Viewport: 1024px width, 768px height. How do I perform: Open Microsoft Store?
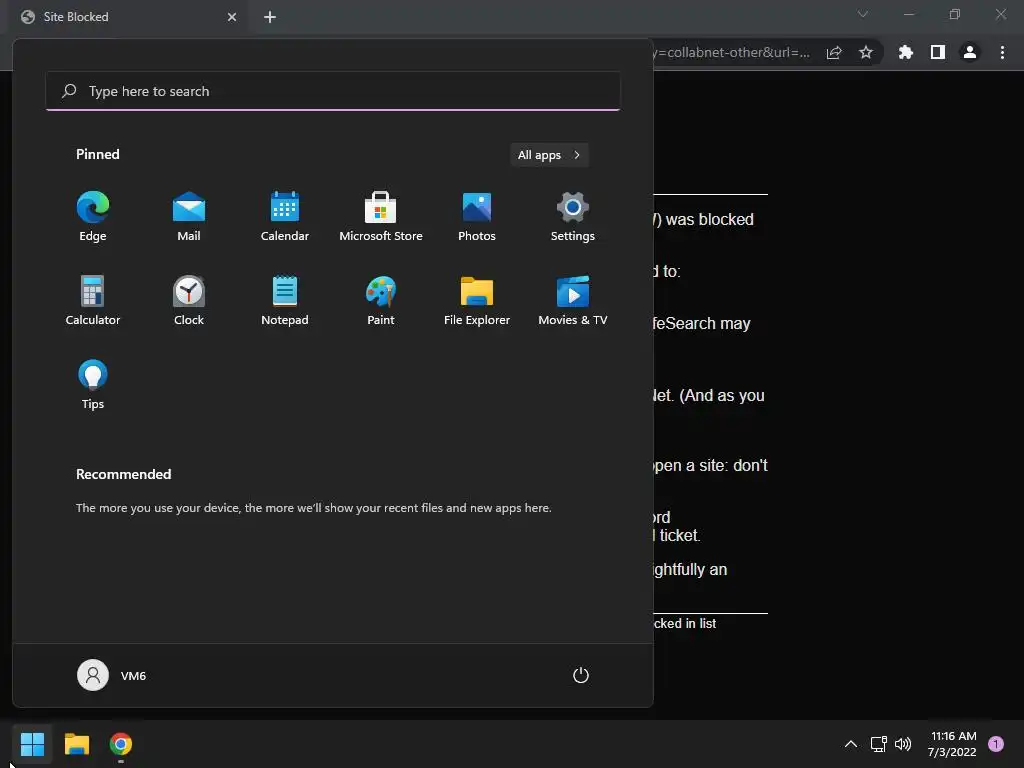point(381,217)
